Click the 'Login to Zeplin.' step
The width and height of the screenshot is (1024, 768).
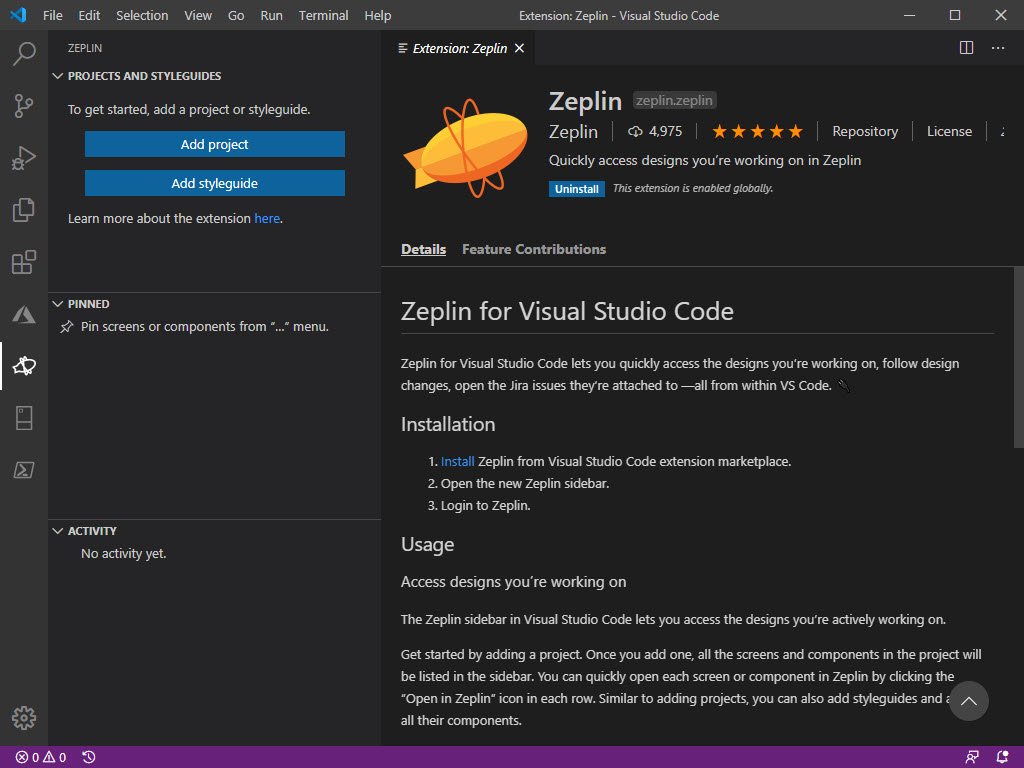coord(485,505)
